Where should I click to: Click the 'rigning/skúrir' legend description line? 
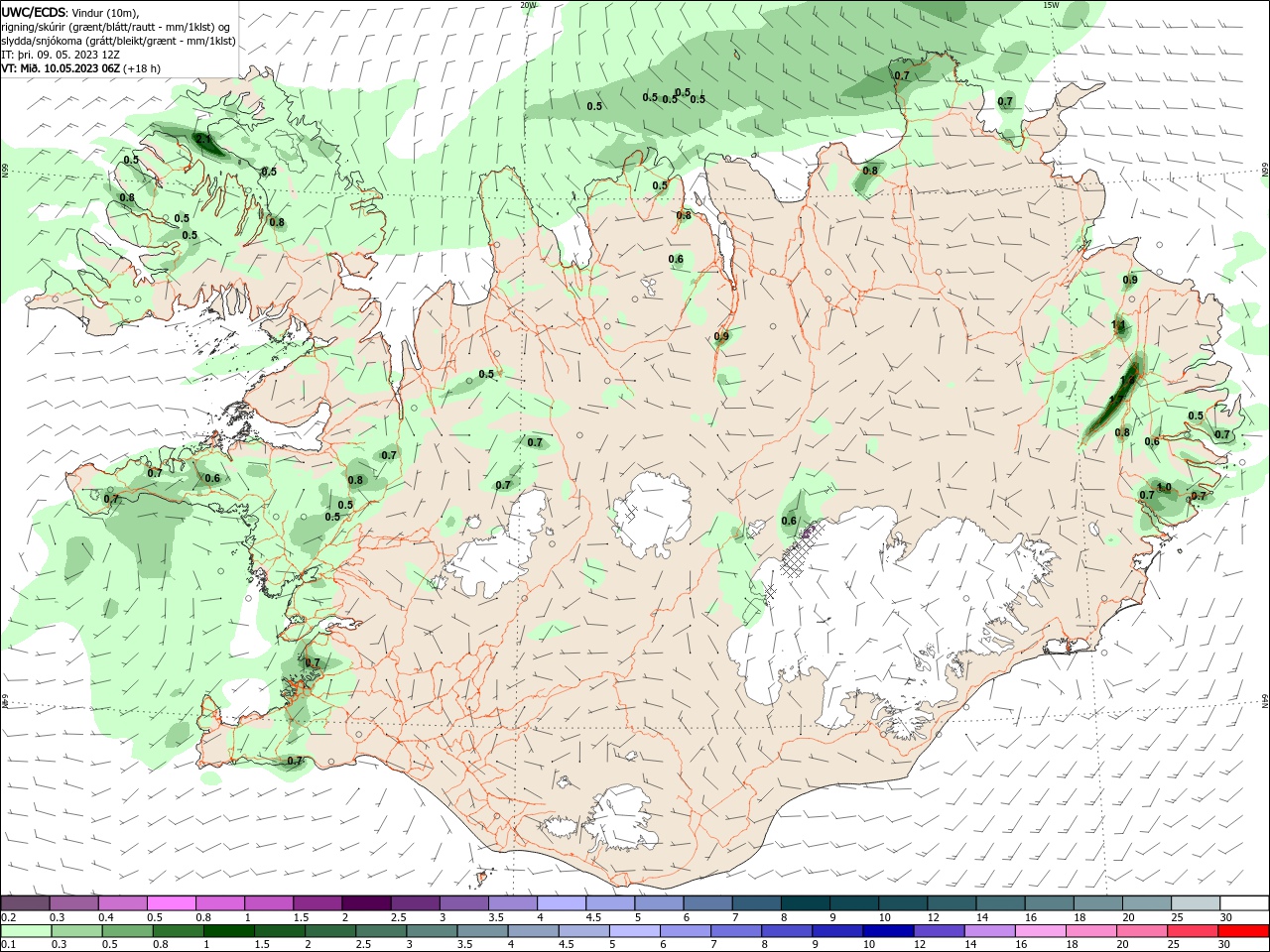pyautogui.click(x=117, y=27)
